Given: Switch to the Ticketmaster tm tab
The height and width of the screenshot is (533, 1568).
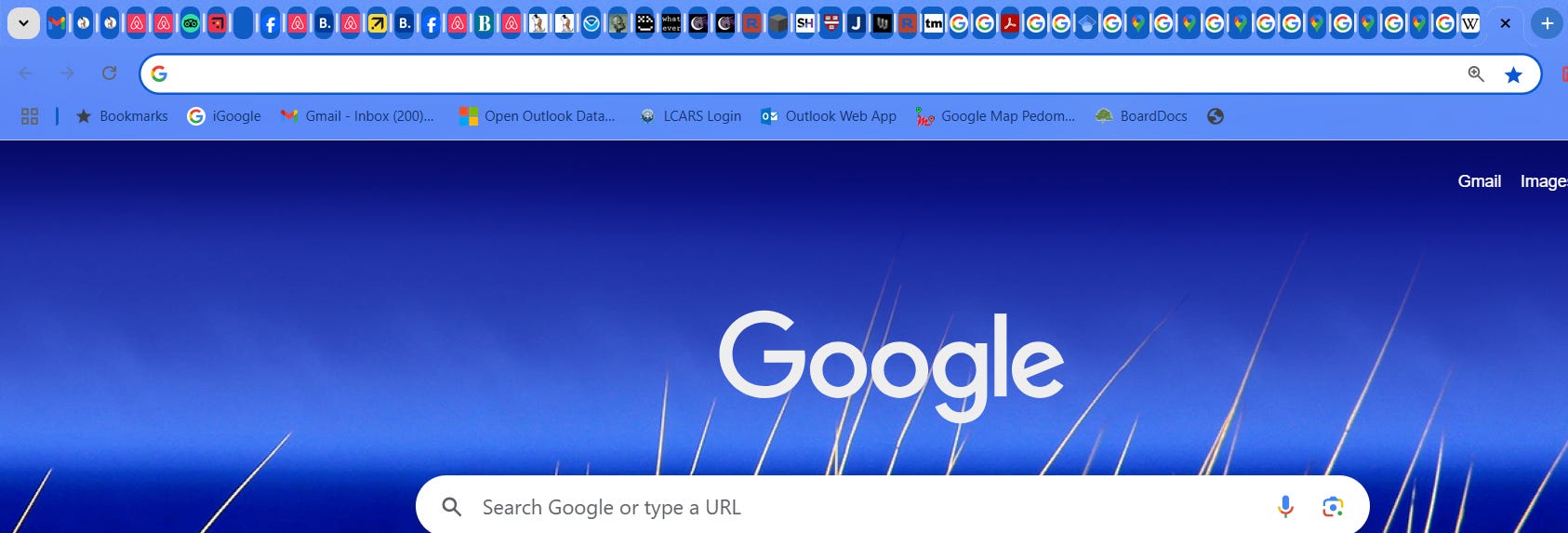Looking at the screenshot, I should click(x=934, y=23).
